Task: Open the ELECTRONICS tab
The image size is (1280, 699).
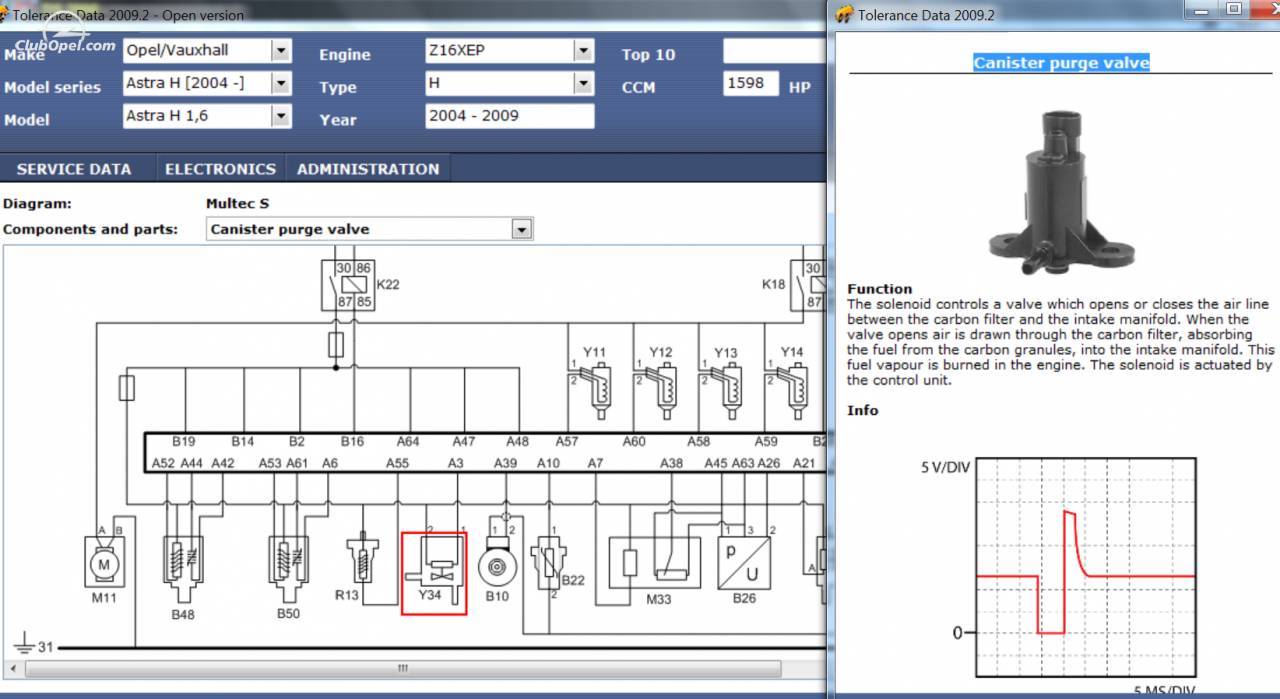Action: [x=220, y=169]
